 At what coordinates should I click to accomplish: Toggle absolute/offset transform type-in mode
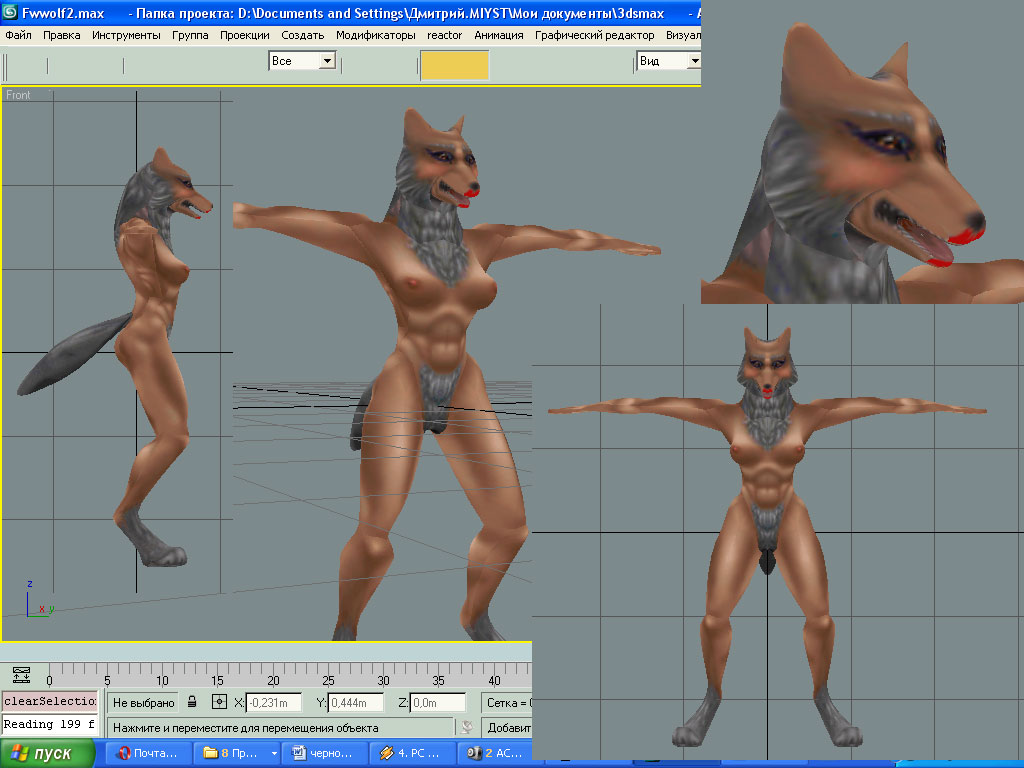[x=219, y=702]
